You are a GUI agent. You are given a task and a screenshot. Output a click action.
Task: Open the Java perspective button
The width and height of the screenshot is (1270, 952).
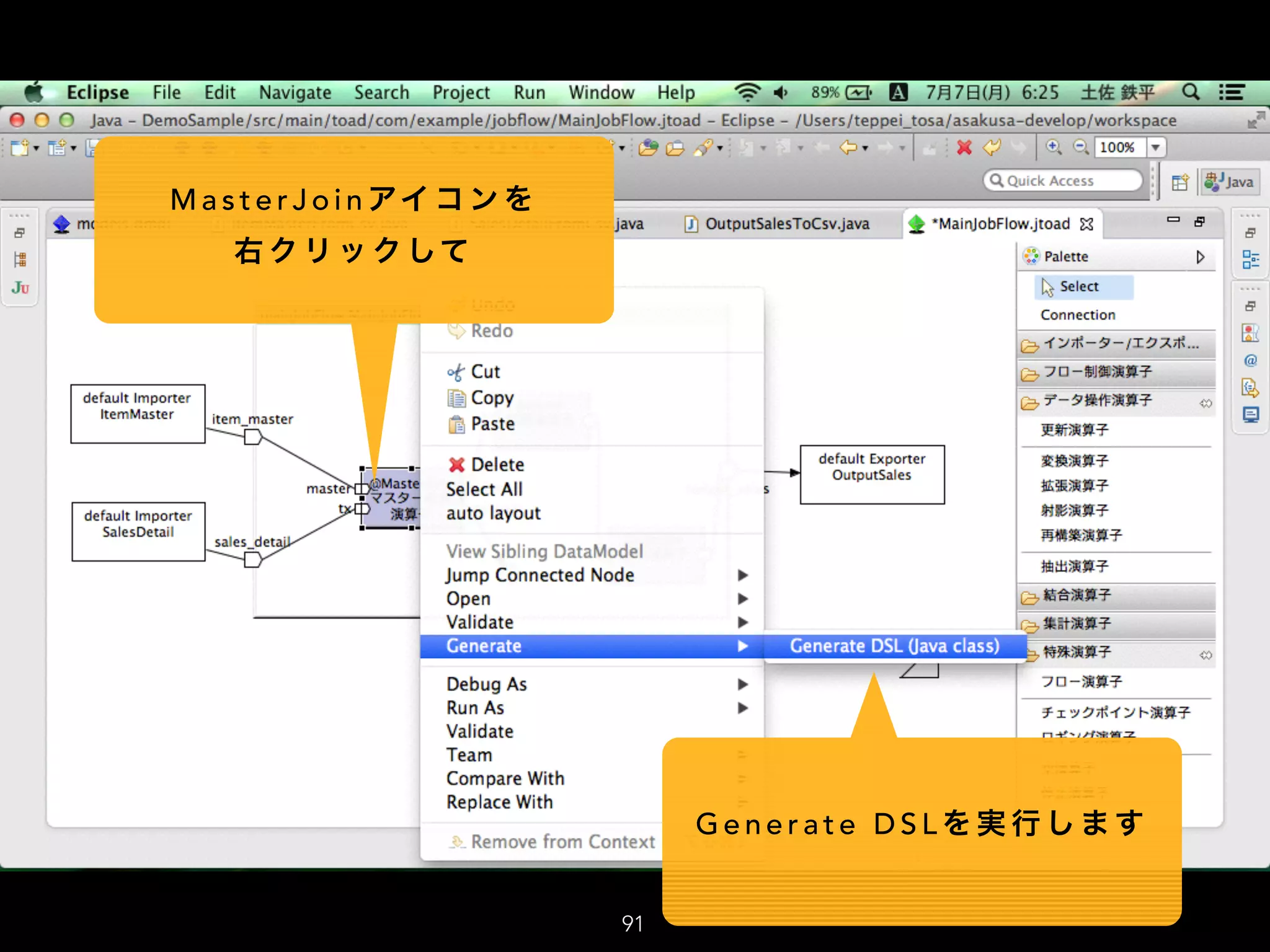[1230, 182]
